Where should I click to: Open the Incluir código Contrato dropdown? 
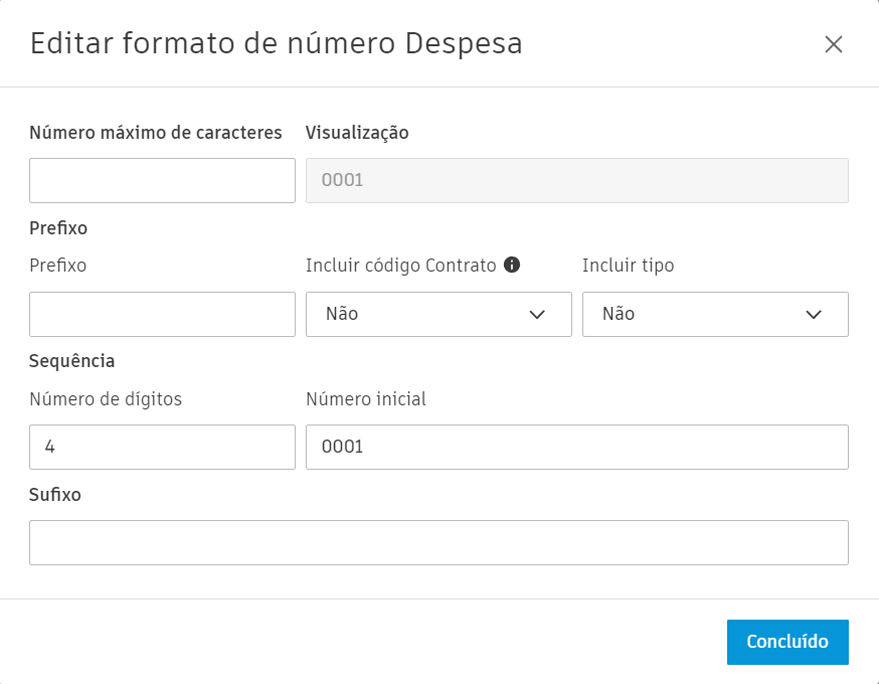point(438,314)
